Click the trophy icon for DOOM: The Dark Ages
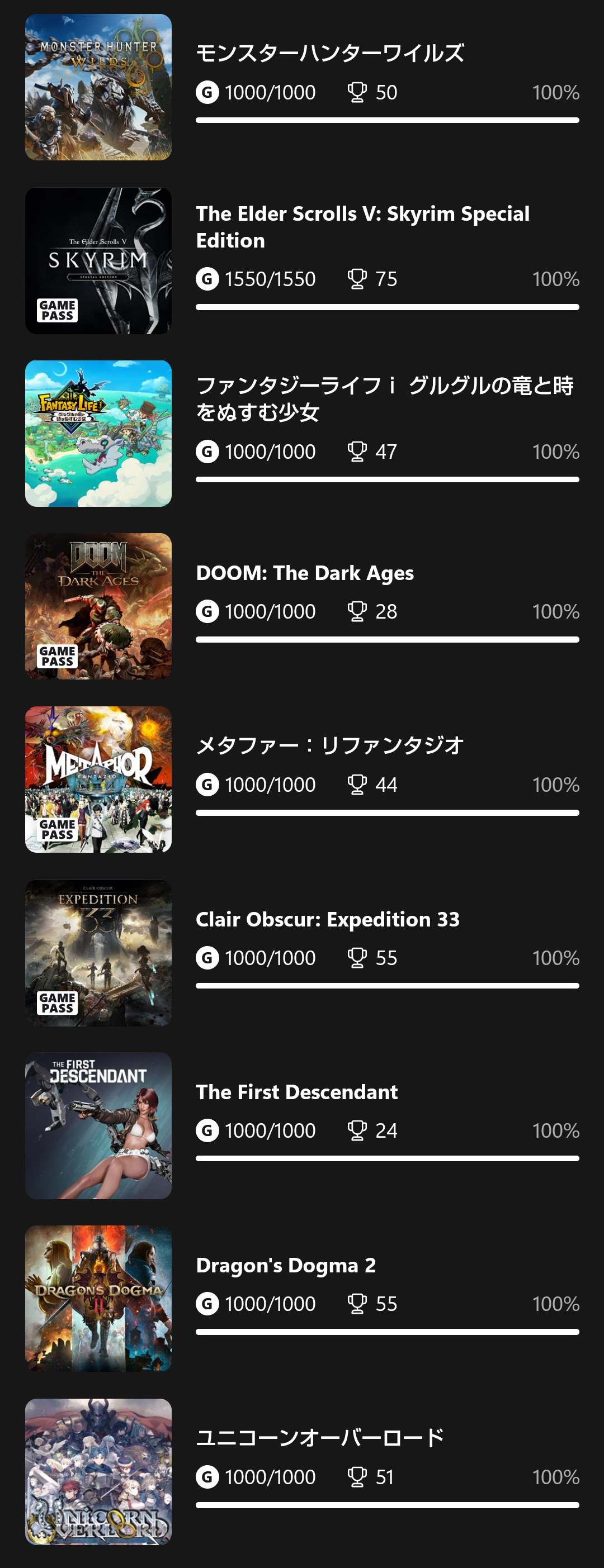This screenshot has height=1568, width=604. (x=357, y=611)
